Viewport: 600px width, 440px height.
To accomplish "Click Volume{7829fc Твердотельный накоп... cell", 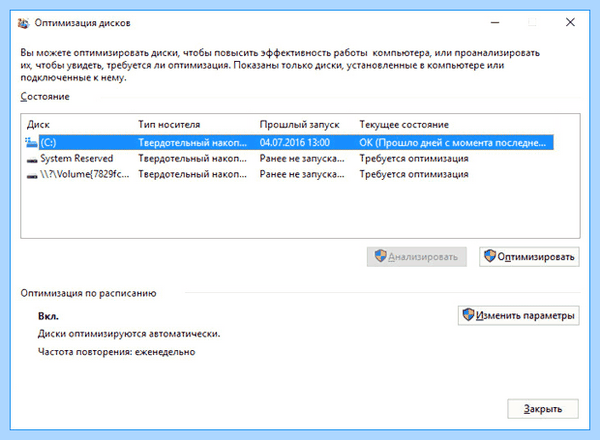I will click(x=192, y=174).
